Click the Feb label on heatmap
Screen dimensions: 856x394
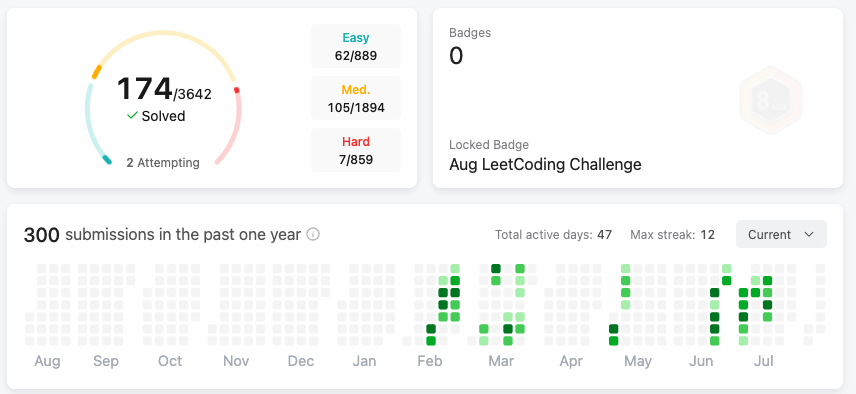tap(430, 361)
